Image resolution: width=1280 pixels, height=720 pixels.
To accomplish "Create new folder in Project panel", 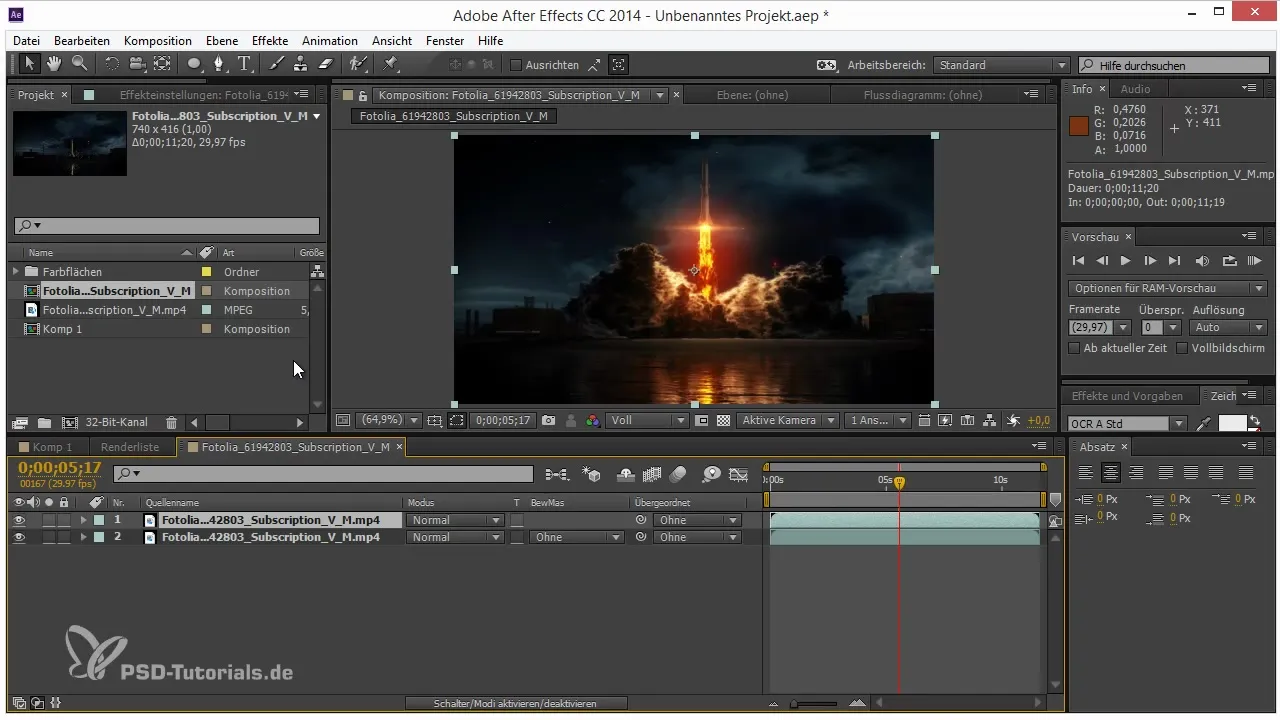I will point(44,423).
